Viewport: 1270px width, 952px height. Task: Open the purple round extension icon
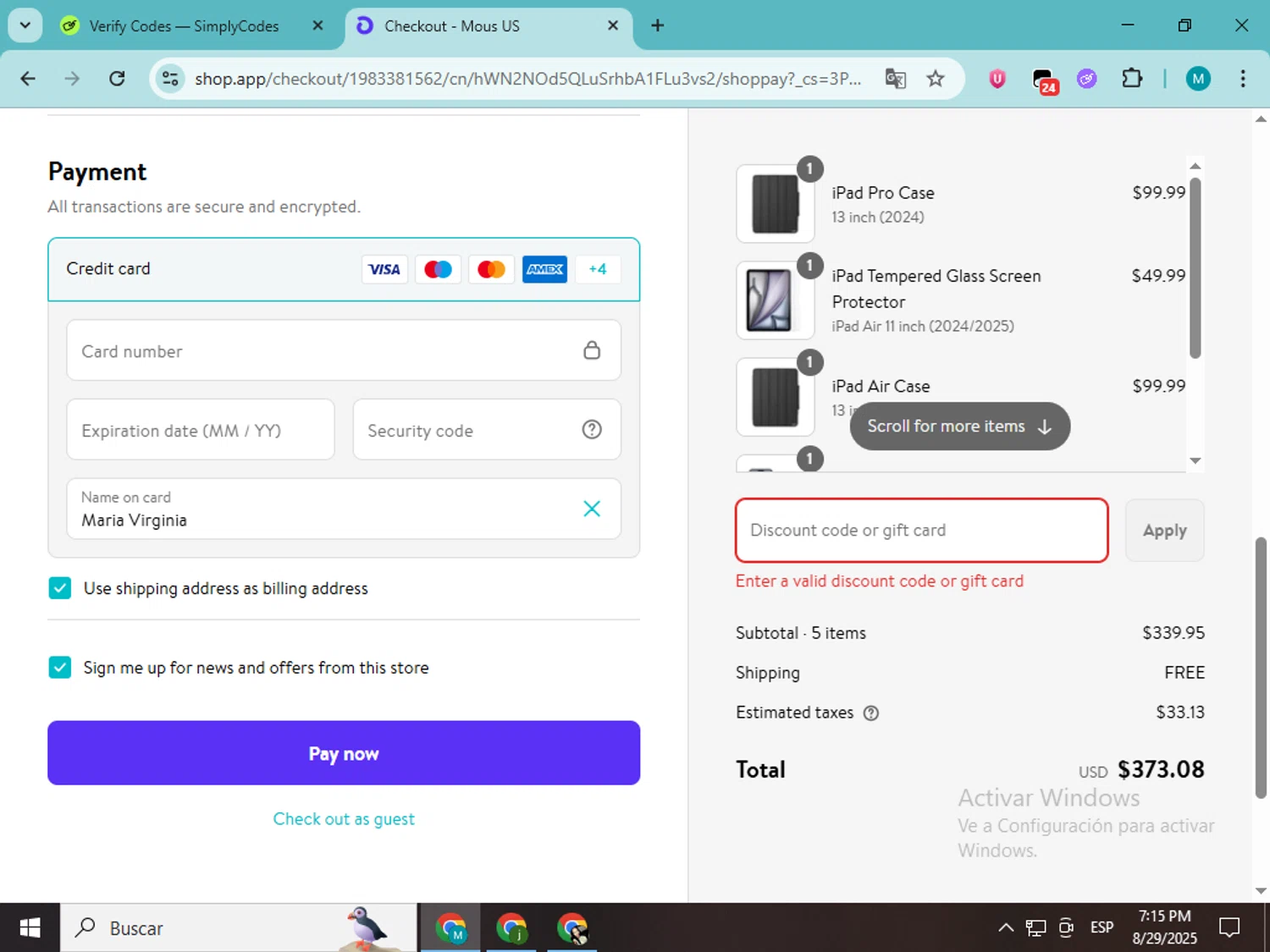1087,79
